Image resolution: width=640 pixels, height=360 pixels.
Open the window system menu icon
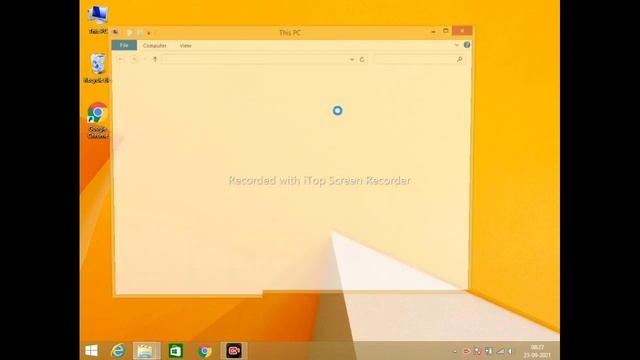116,32
